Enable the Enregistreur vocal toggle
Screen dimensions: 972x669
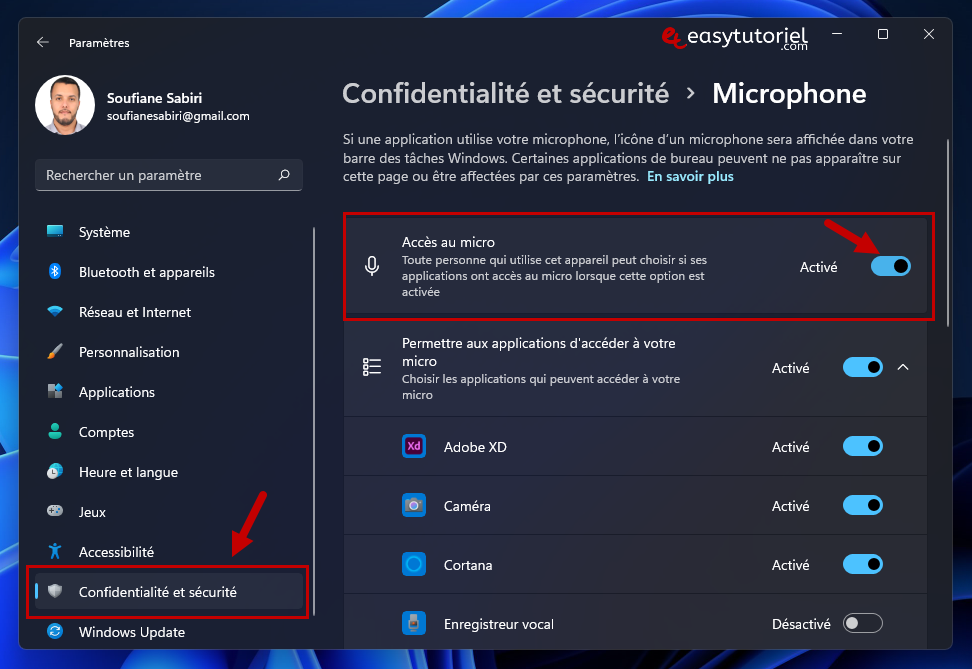click(x=862, y=623)
